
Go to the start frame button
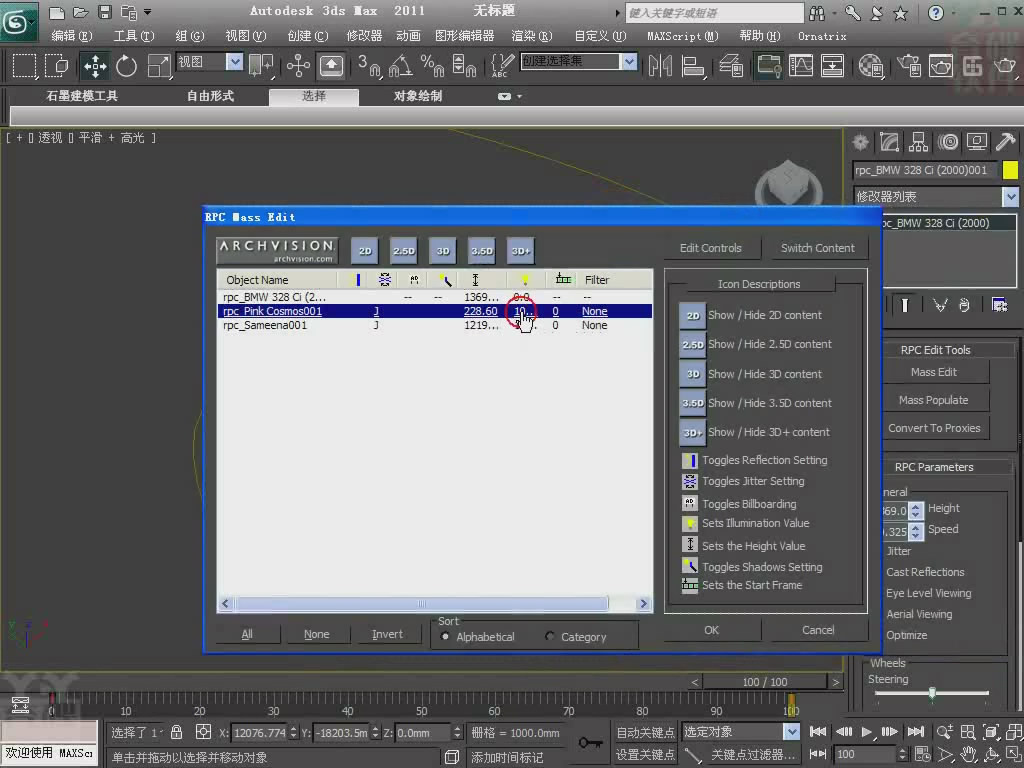(x=818, y=732)
